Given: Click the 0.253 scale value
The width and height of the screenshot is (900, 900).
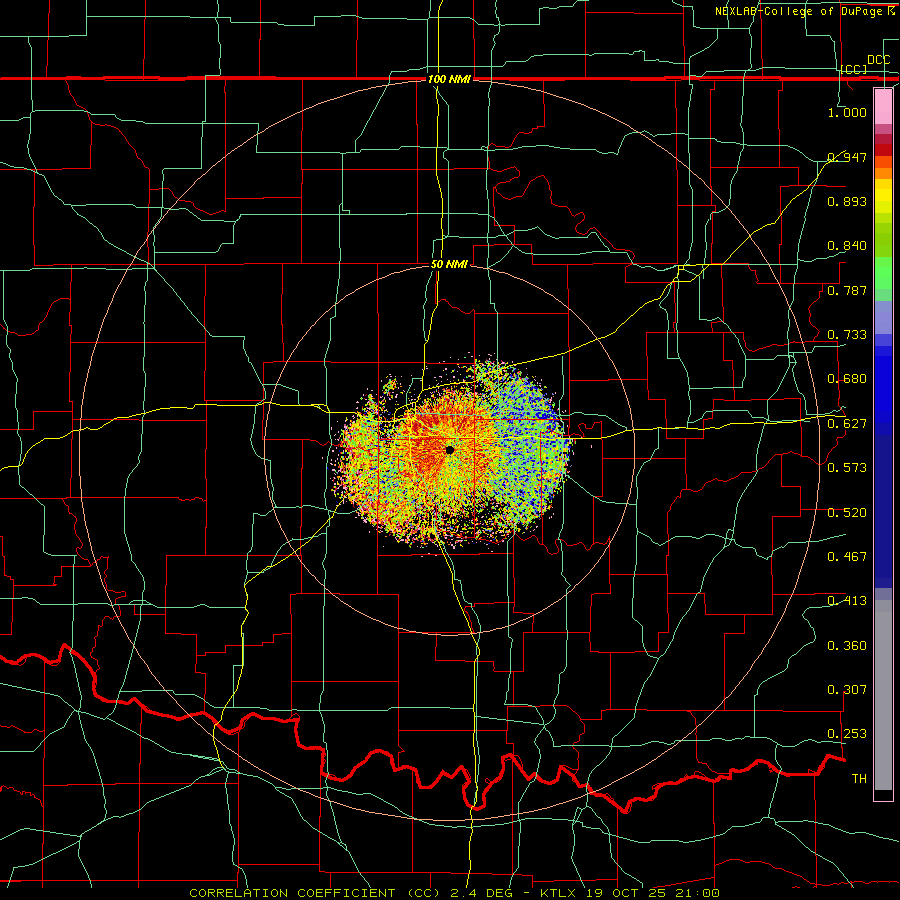Looking at the screenshot, I should click(x=847, y=734).
